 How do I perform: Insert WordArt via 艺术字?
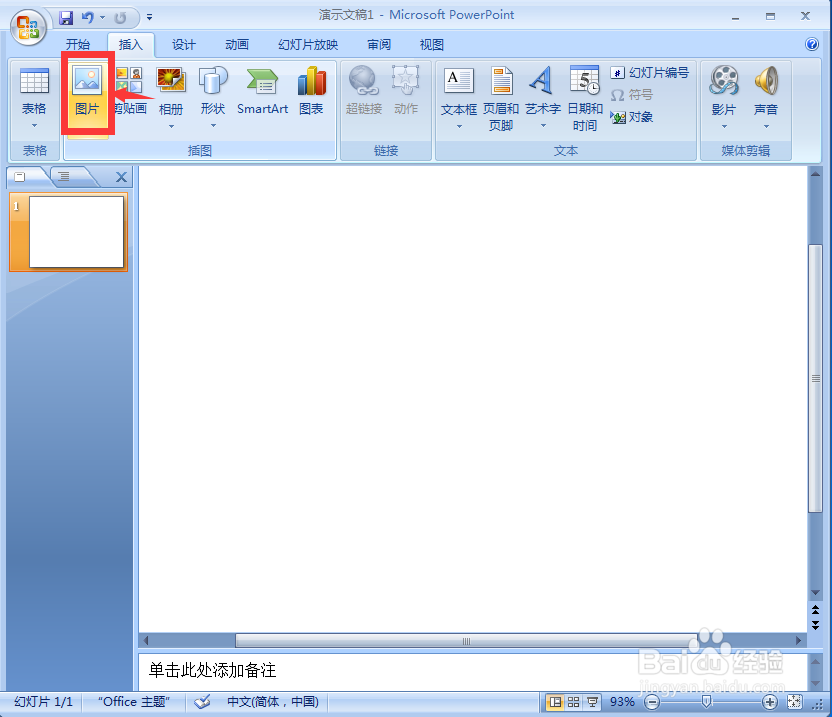pos(543,90)
